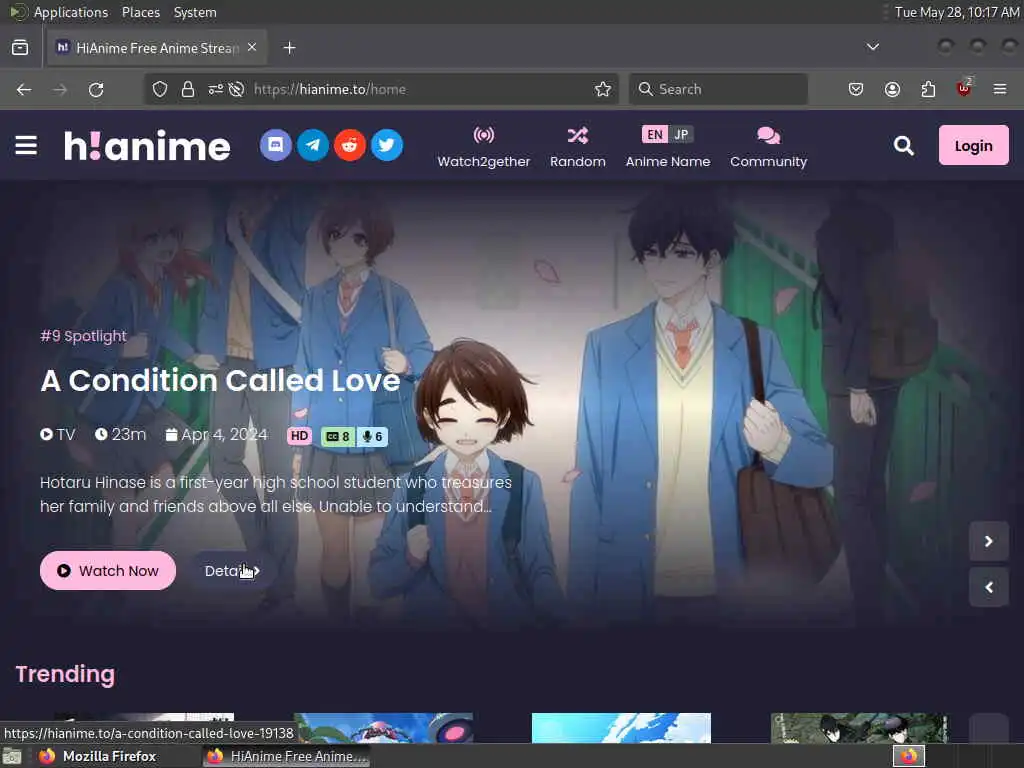This screenshot has height=768, width=1024.
Task: Expand the list all tabs dropdown
Action: pos(872,47)
